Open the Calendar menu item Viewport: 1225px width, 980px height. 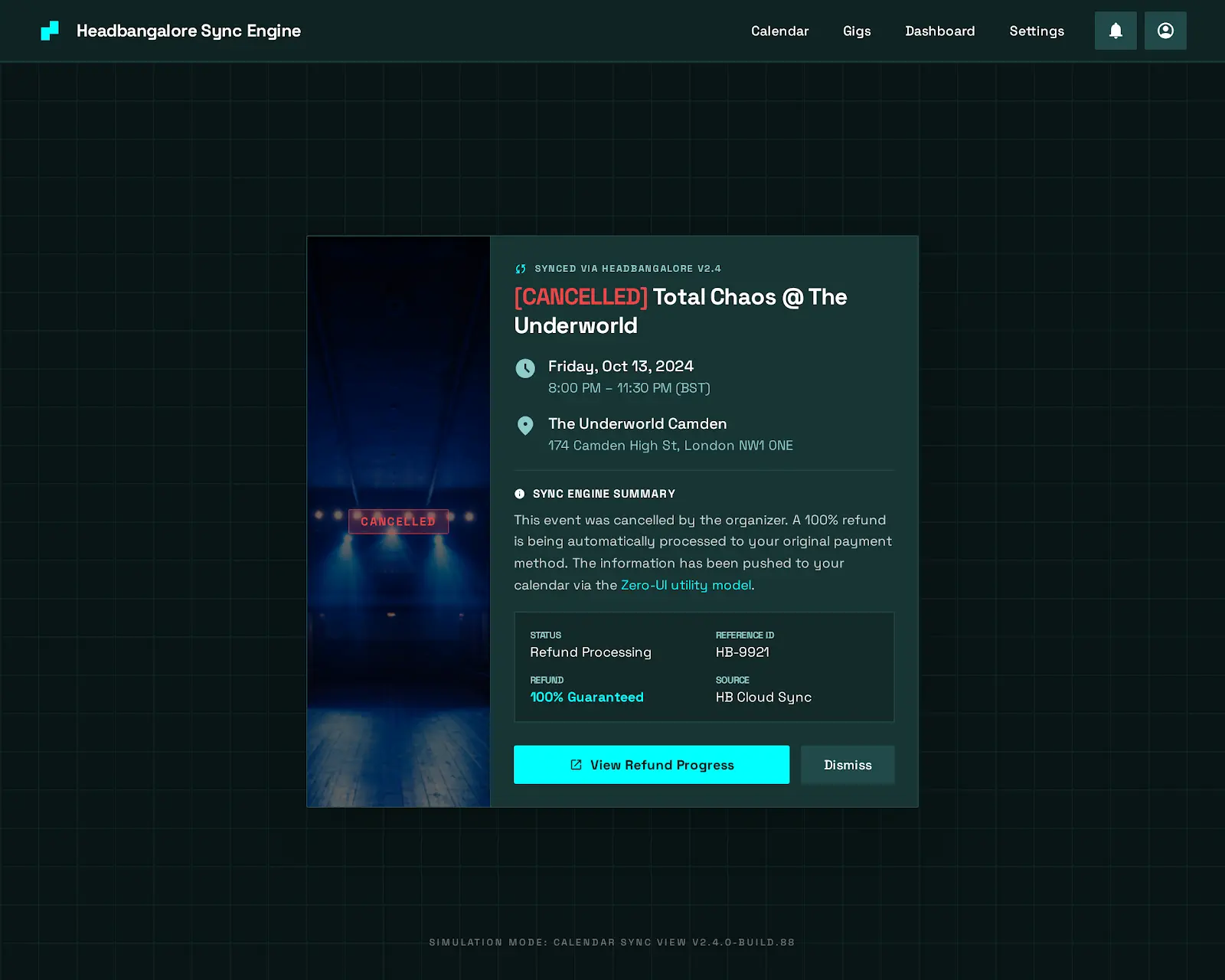click(779, 31)
